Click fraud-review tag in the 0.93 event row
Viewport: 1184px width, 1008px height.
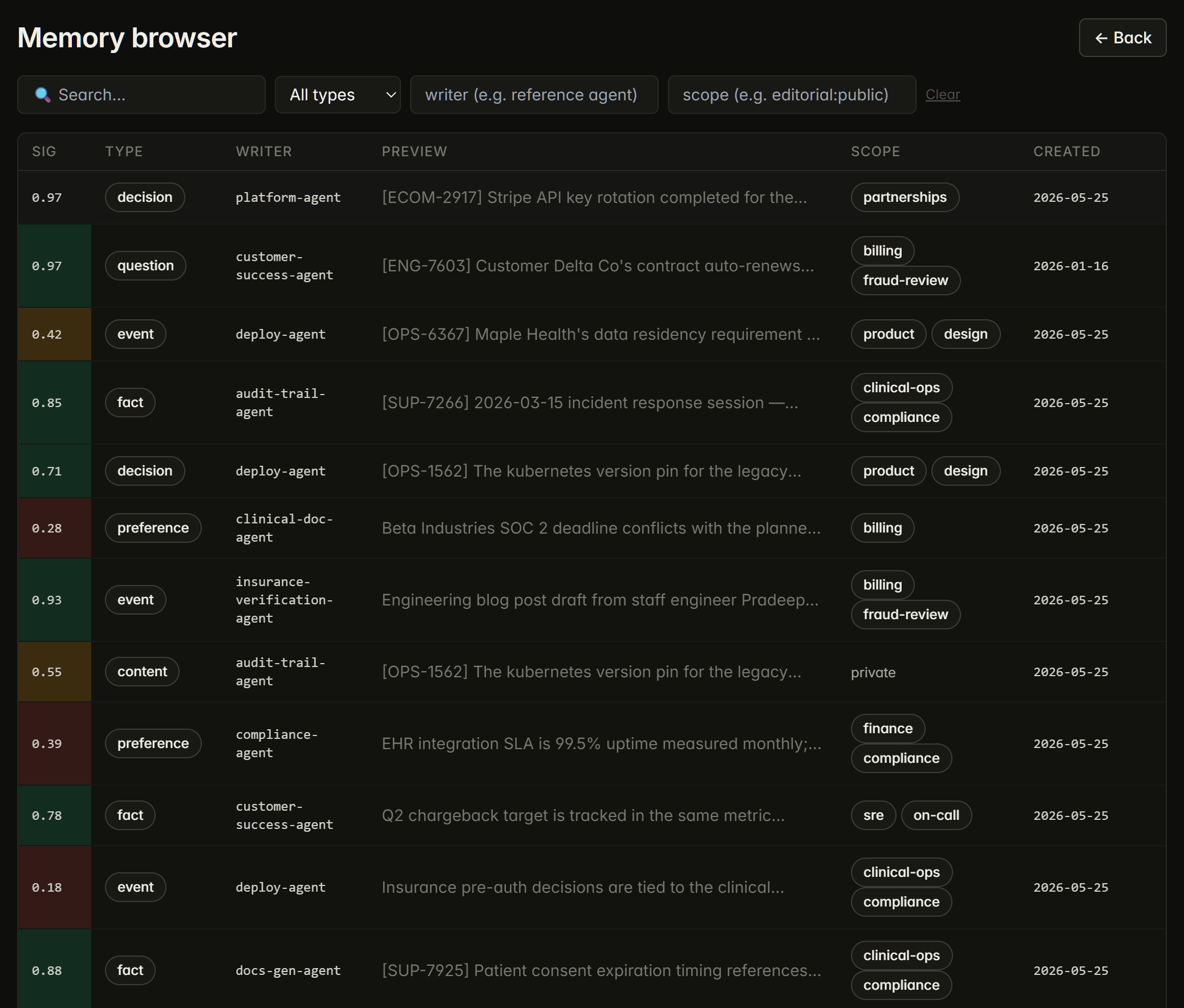click(905, 615)
